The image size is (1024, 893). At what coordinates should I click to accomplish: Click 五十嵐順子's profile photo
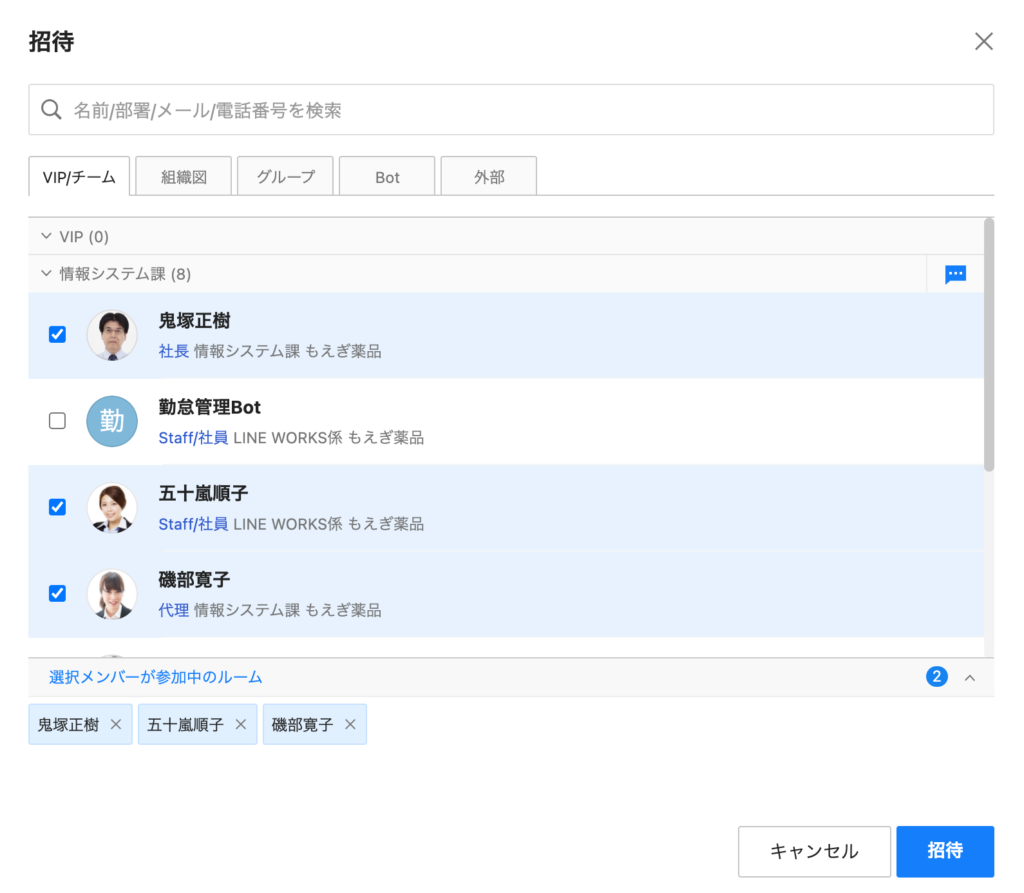[x=112, y=508]
